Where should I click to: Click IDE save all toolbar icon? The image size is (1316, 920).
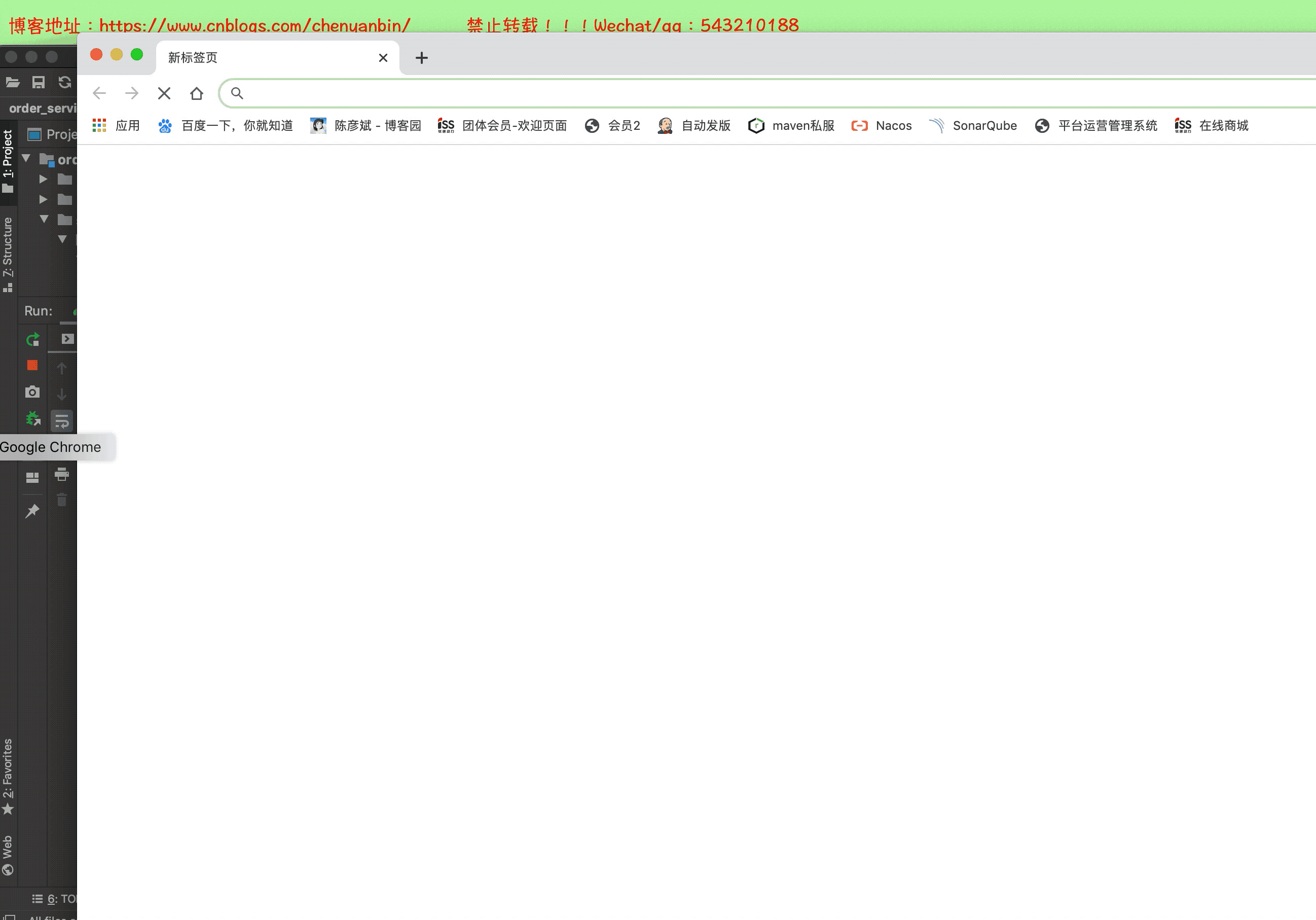click(x=39, y=82)
